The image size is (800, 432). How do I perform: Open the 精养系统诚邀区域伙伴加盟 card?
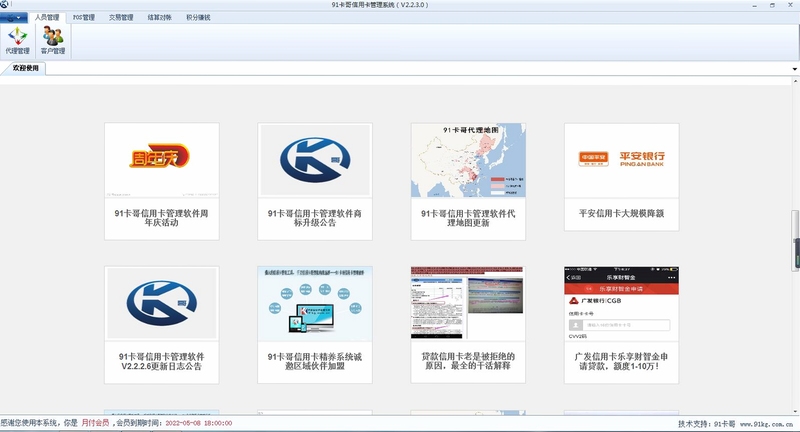click(x=315, y=324)
